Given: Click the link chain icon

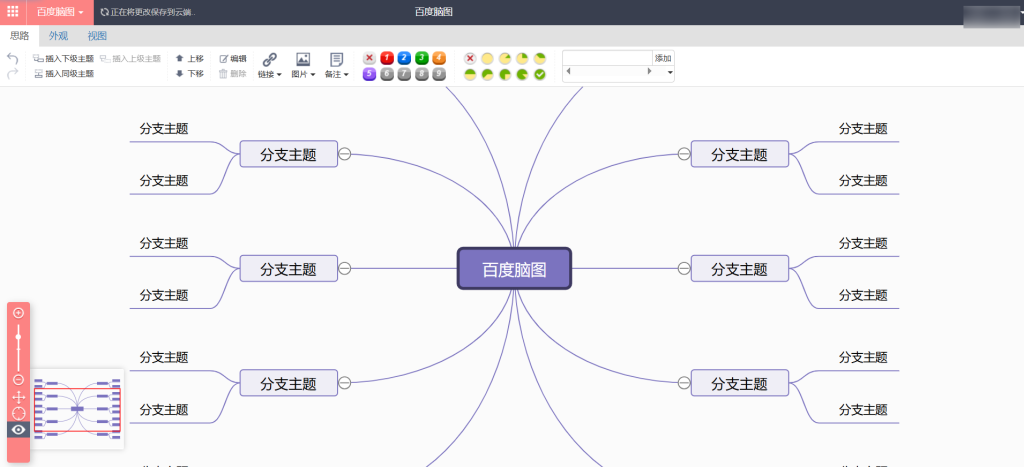Looking at the screenshot, I should [270, 59].
